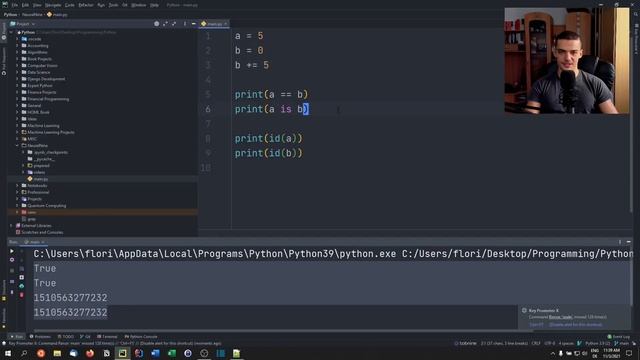640x360 pixels.
Task: Open the Windows notification center icon
Action: (x=629, y=353)
